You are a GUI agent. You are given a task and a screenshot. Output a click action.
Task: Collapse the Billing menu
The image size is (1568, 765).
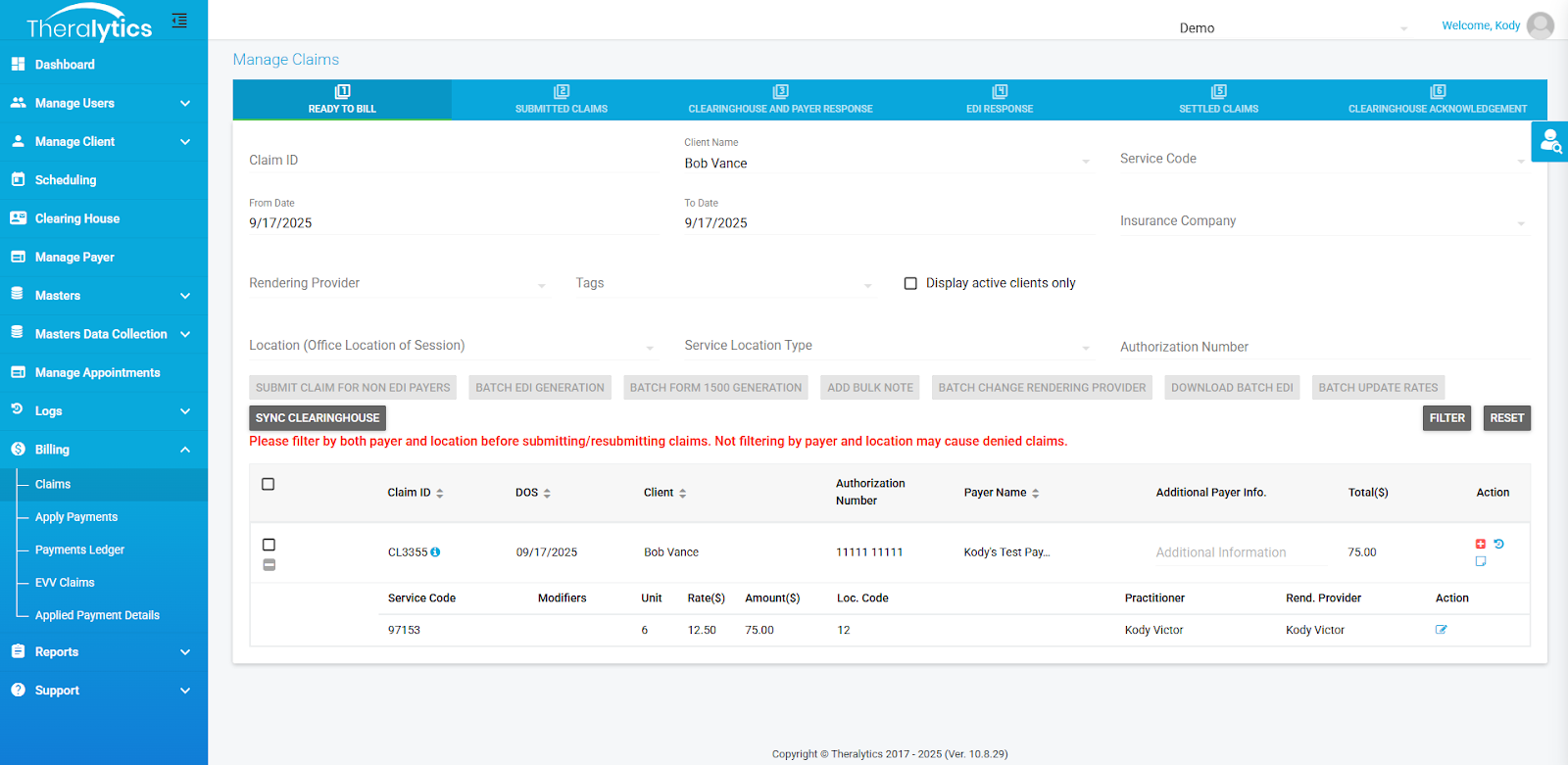click(104, 450)
